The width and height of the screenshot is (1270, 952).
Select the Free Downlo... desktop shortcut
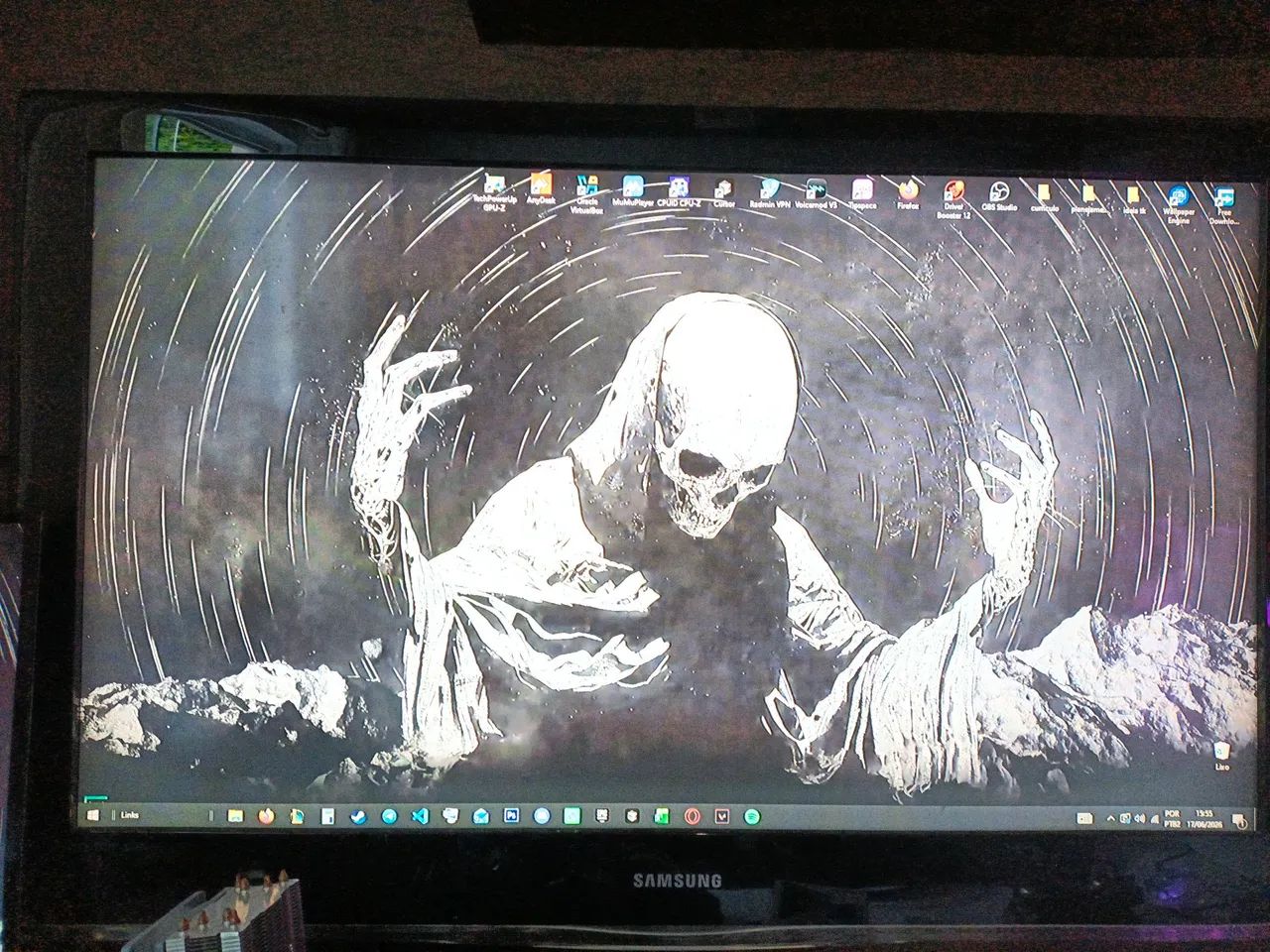click(1224, 206)
